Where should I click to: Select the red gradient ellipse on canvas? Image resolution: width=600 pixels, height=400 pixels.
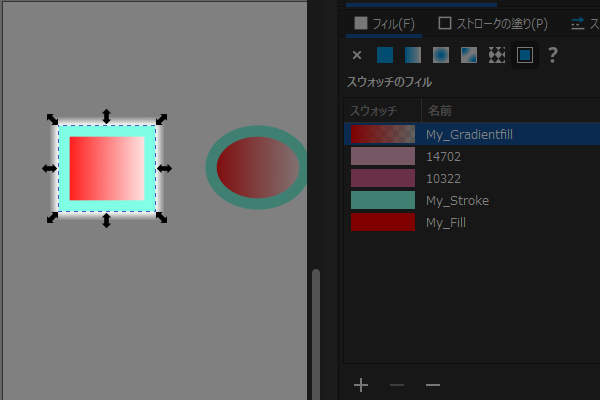pos(258,167)
